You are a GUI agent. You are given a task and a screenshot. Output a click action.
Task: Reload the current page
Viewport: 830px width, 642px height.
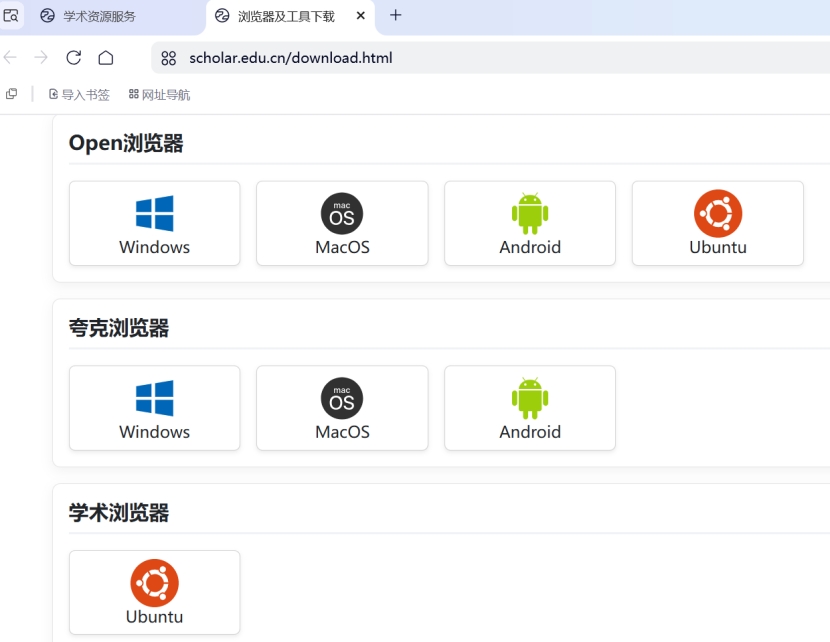coord(74,57)
